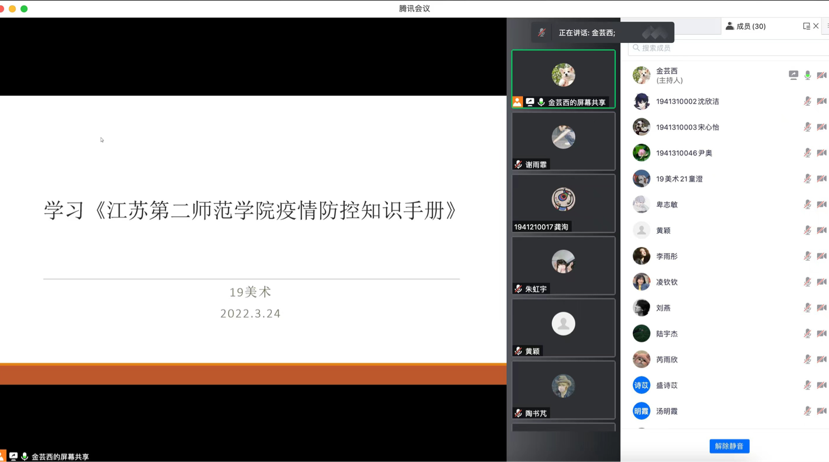Select 朱虹宇's video tile

click(x=563, y=265)
